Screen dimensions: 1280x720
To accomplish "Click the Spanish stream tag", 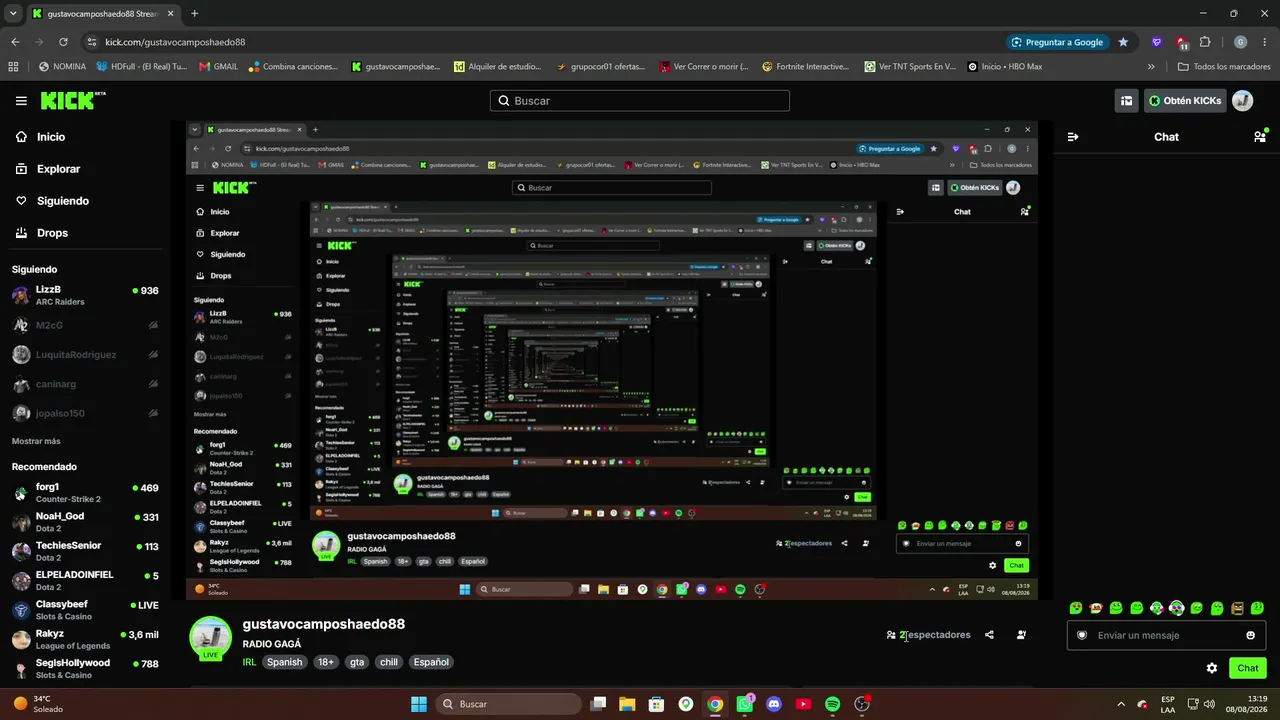I will pos(284,662).
